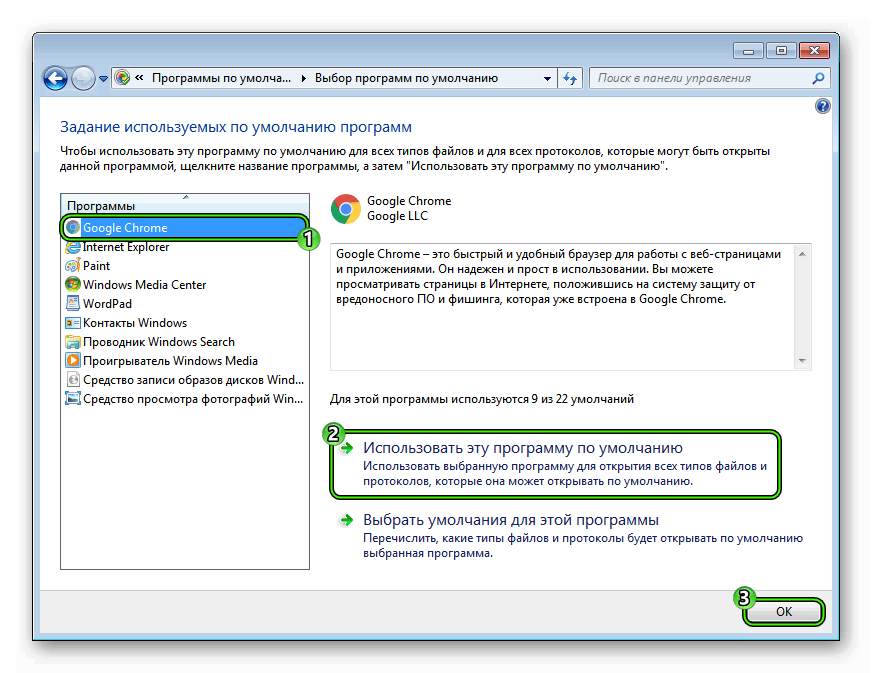This screenshot has height=673, width=872.
Task: Click the Windows Contacts card icon
Action: (73, 323)
